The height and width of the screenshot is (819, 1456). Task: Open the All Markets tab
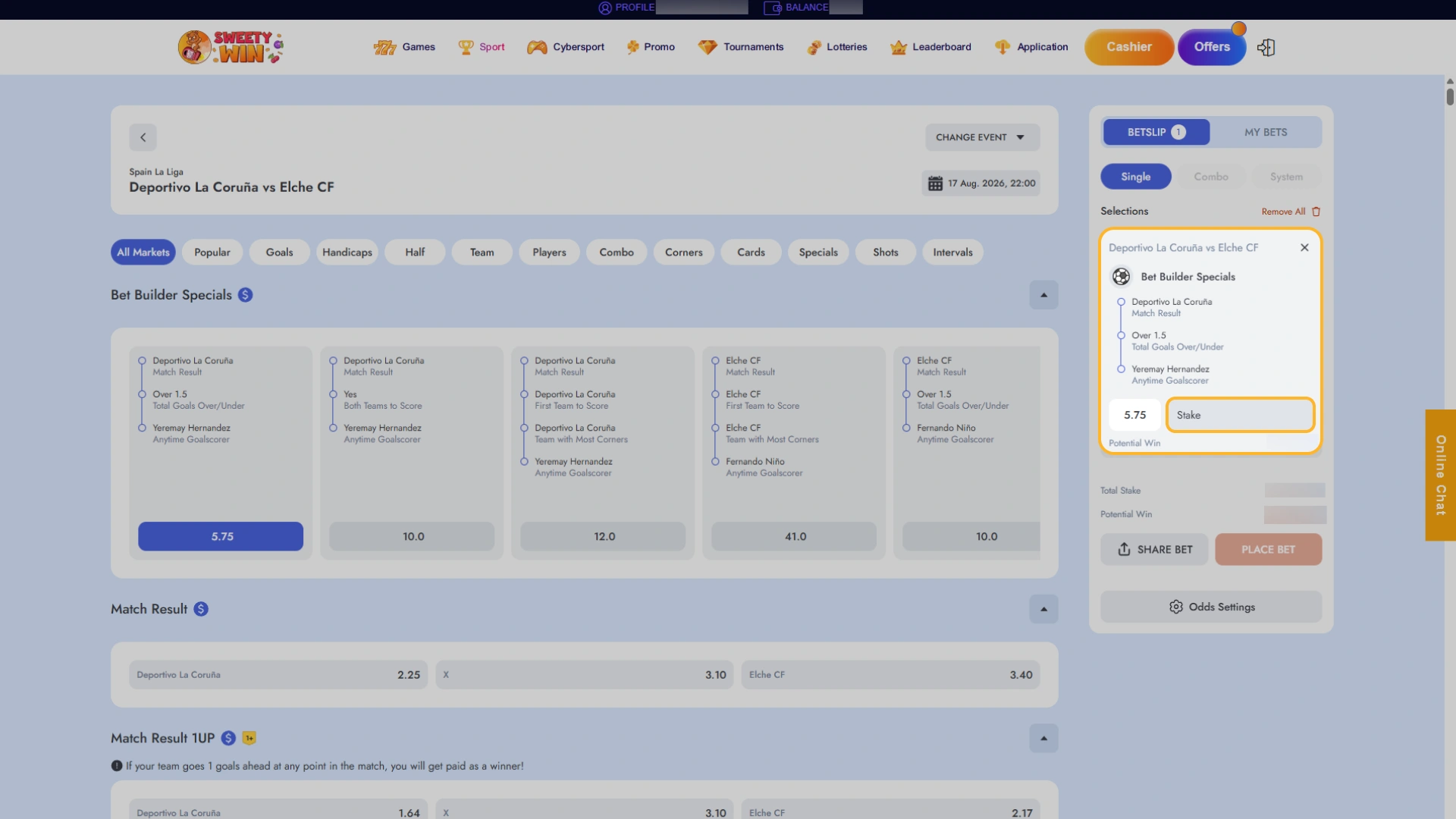coord(143,253)
